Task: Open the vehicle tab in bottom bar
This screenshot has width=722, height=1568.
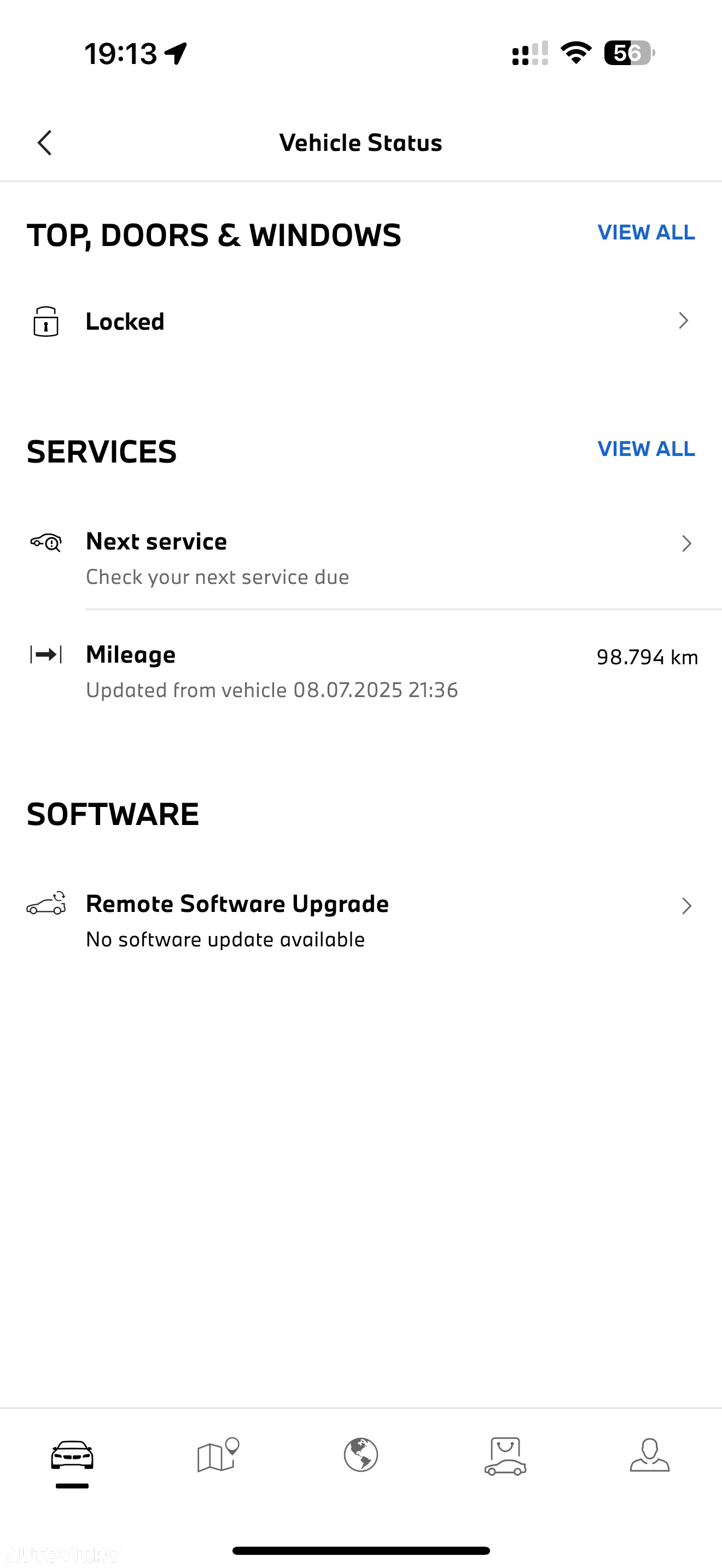Action: click(x=72, y=1456)
